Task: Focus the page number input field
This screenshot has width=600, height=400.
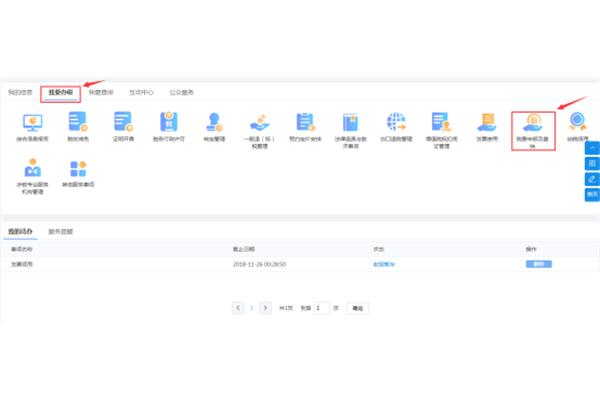Action: click(x=322, y=308)
